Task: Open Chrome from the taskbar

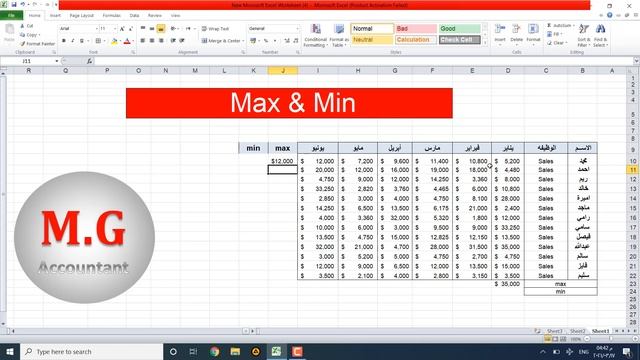Action: tap(215, 351)
